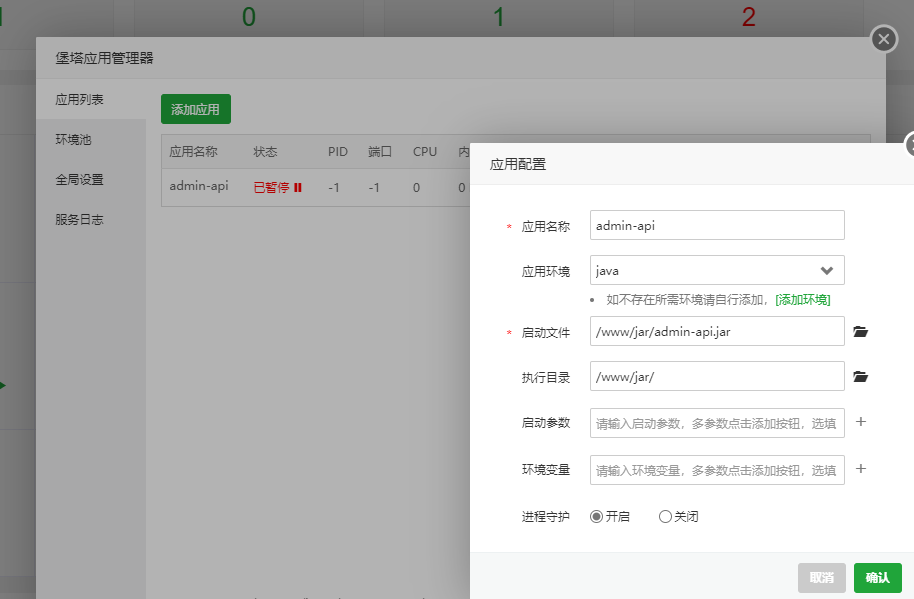Confirm with the 确认 button
Viewport: 914px width, 599px height.
tap(877, 577)
